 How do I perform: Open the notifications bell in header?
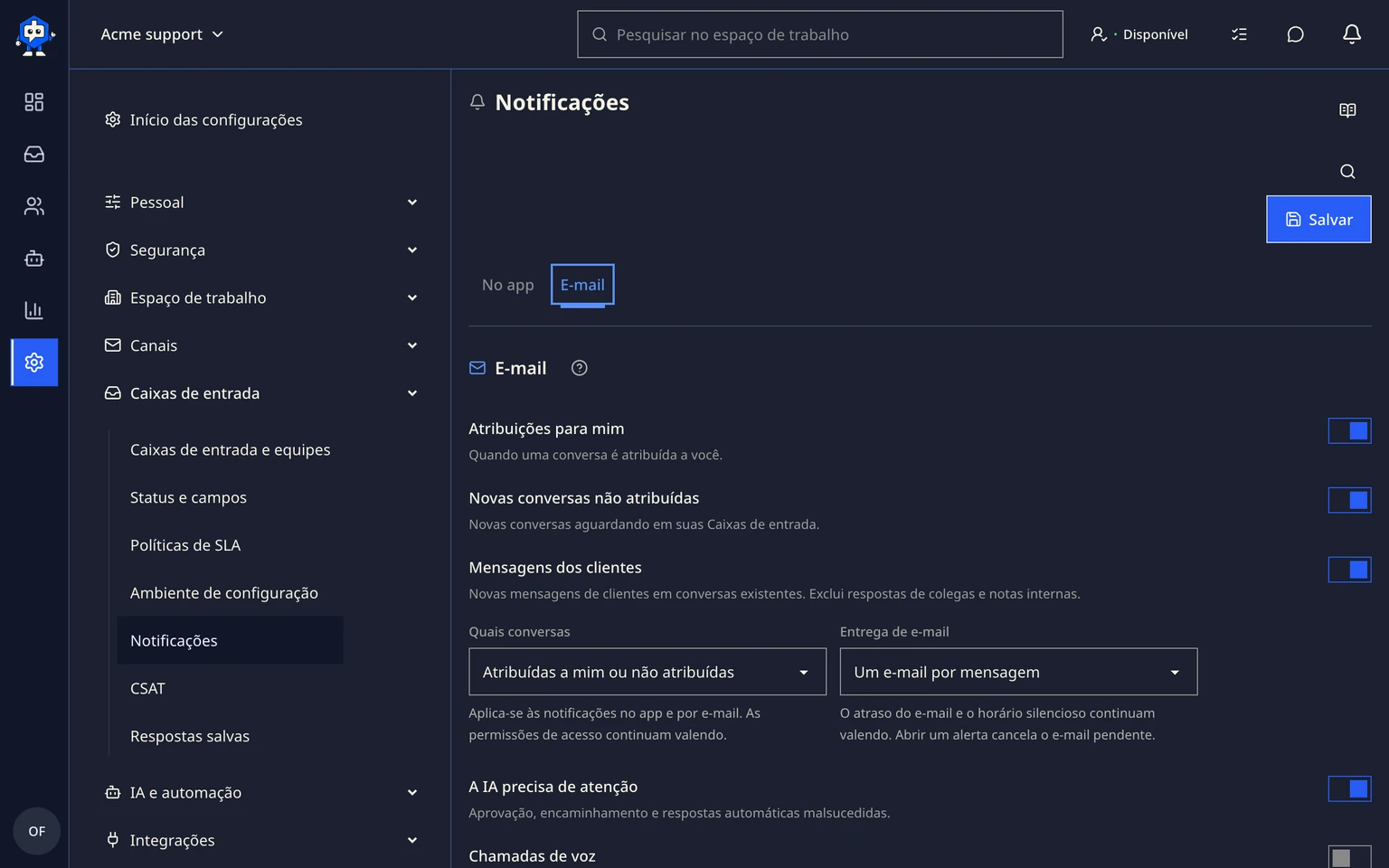1351,34
